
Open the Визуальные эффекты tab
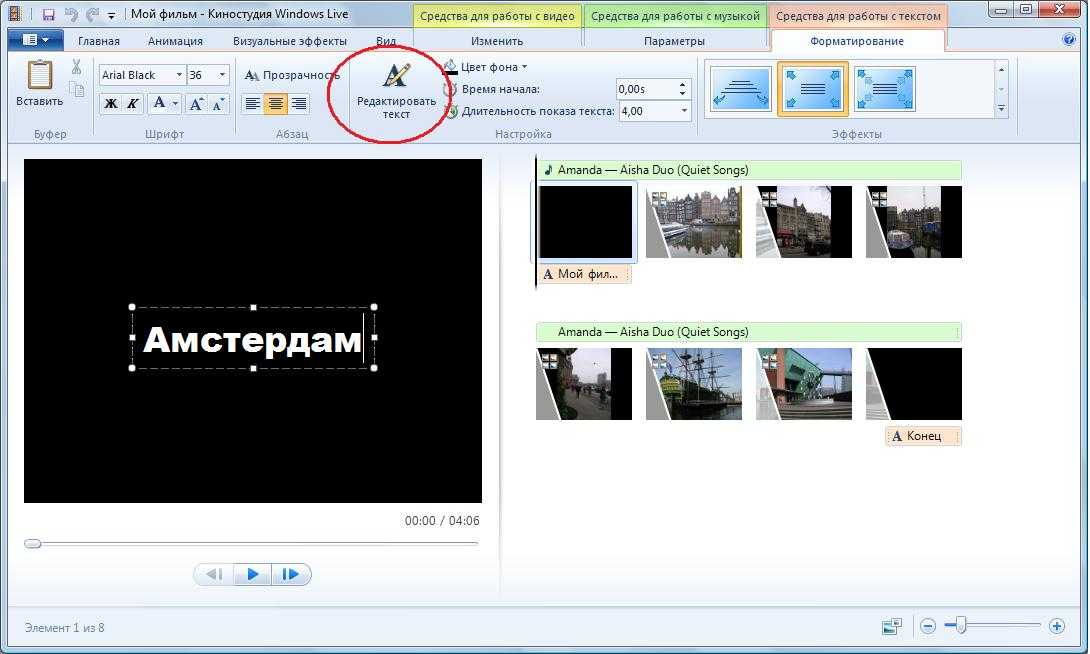[x=290, y=41]
